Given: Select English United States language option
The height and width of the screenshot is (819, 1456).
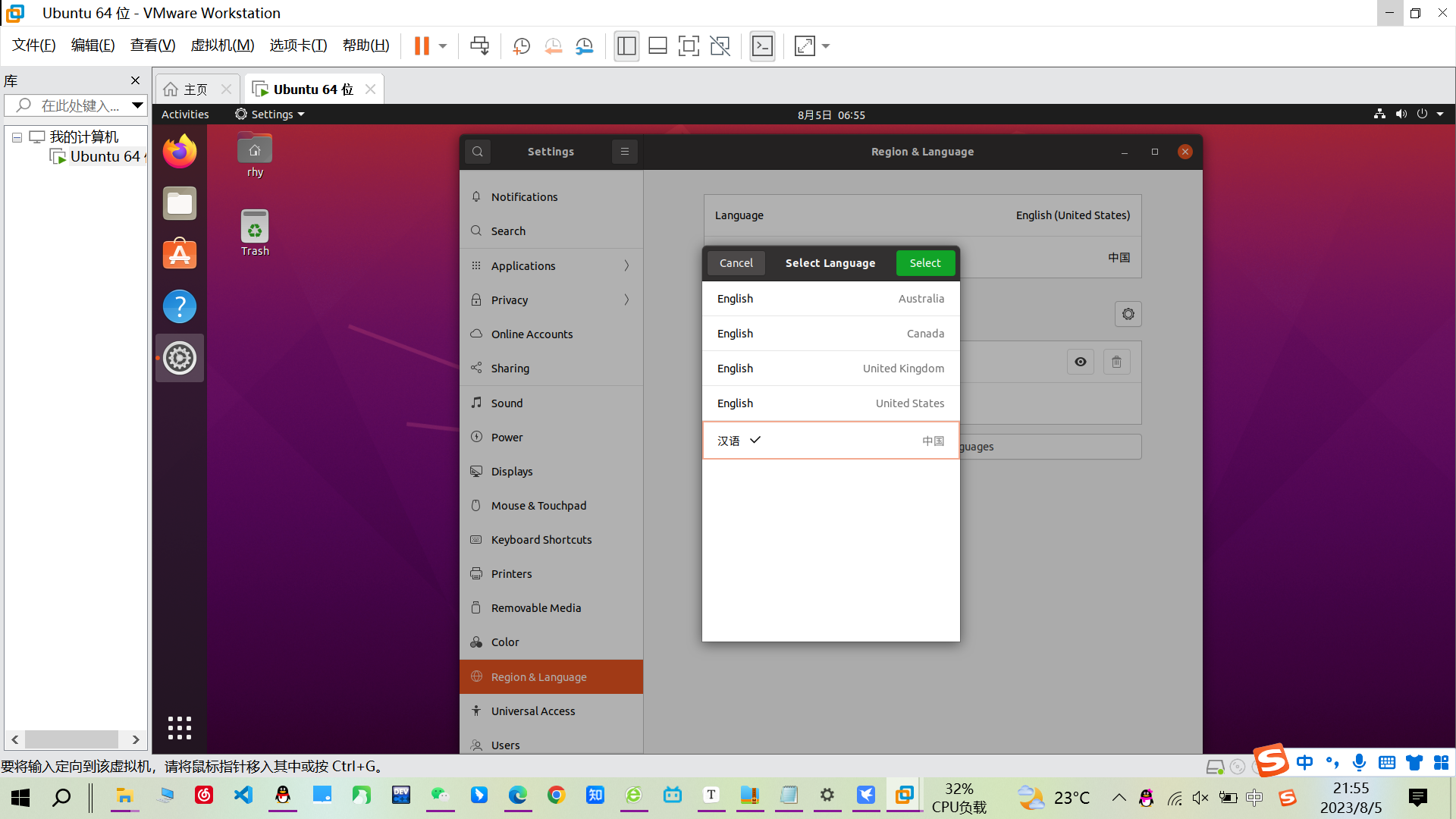Looking at the screenshot, I should tap(830, 402).
